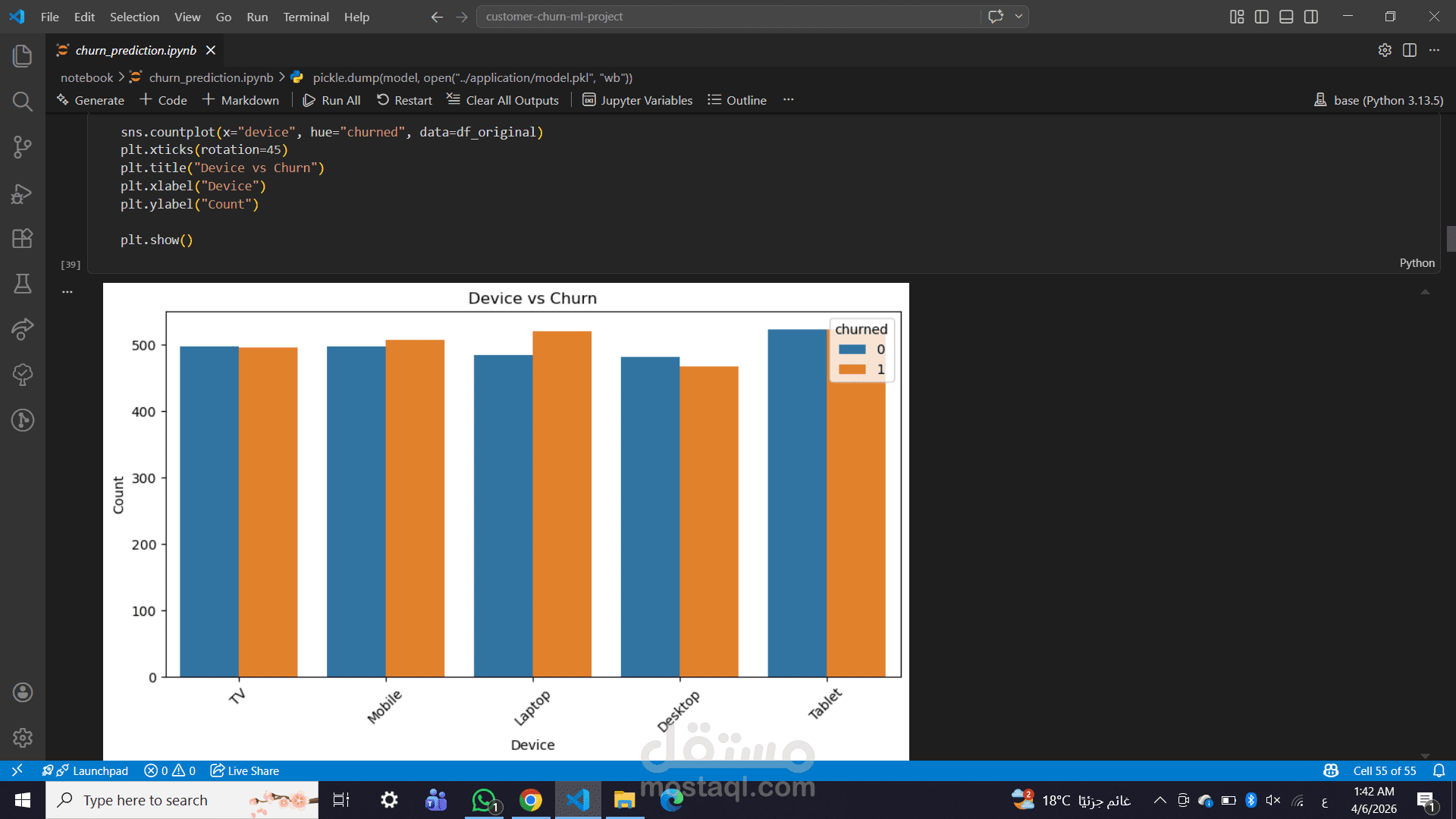Viewport: 1456px width, 819px height.
Task: Toggle the bottom Panel layout button
Action: (x=1286, y=17)
